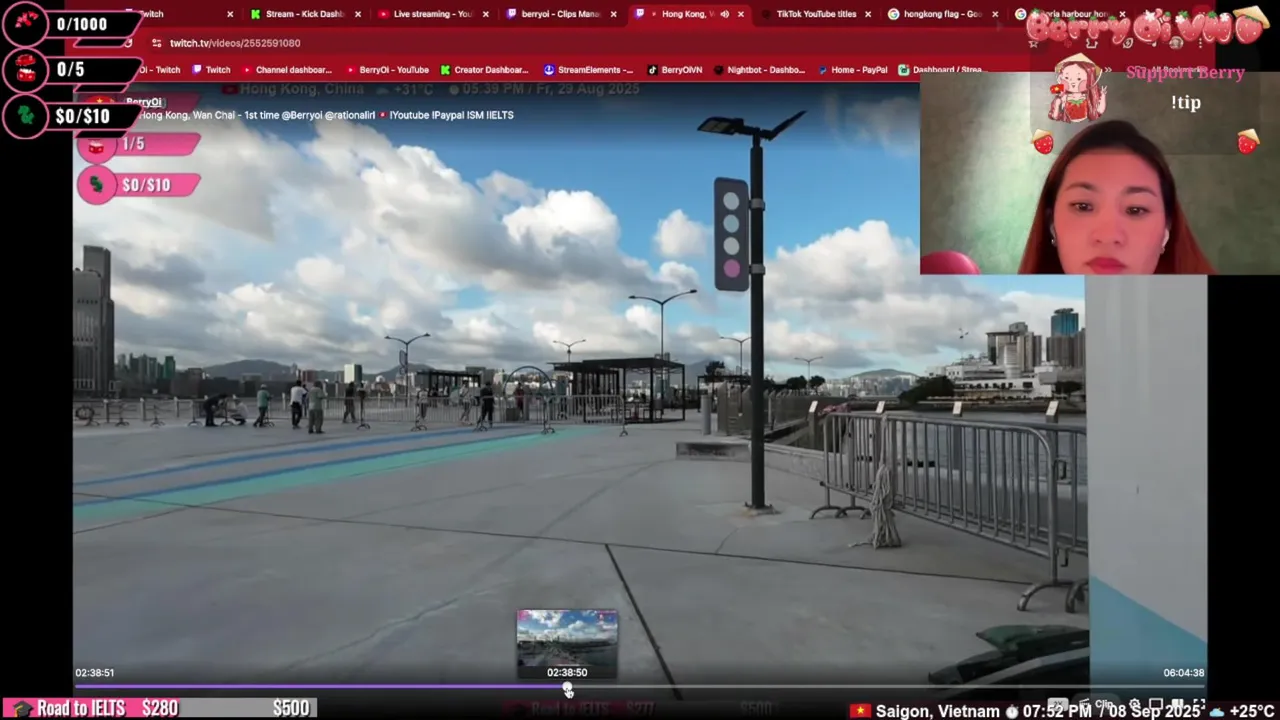Close the hongkong flag Google tab

995,14
